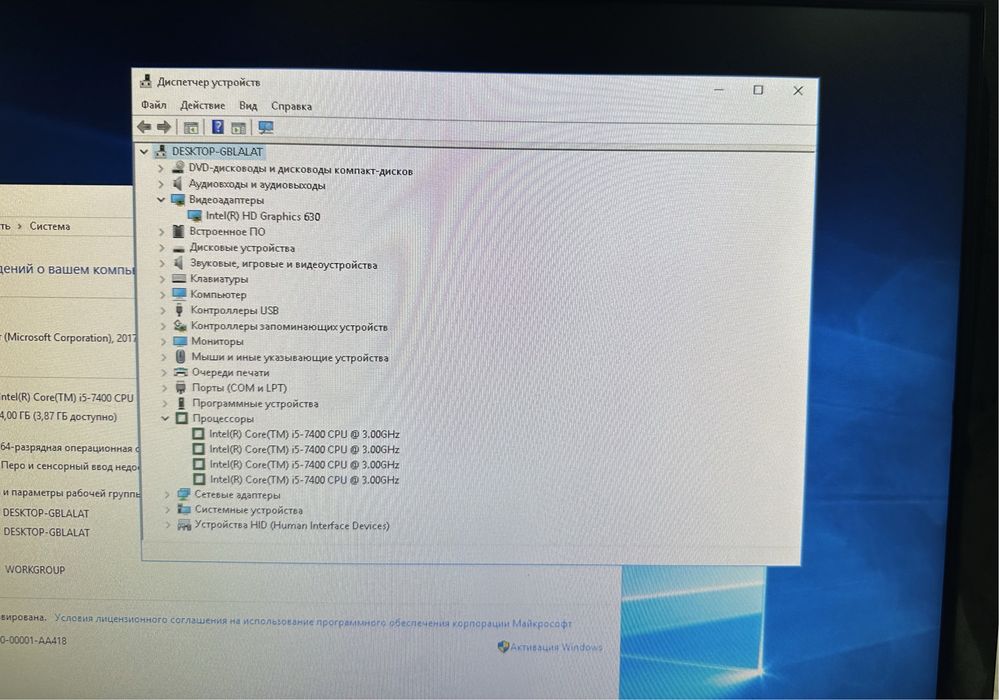Click the Контроллеры USB plug icon
The image size is (999, 700).
coord(180,310)
